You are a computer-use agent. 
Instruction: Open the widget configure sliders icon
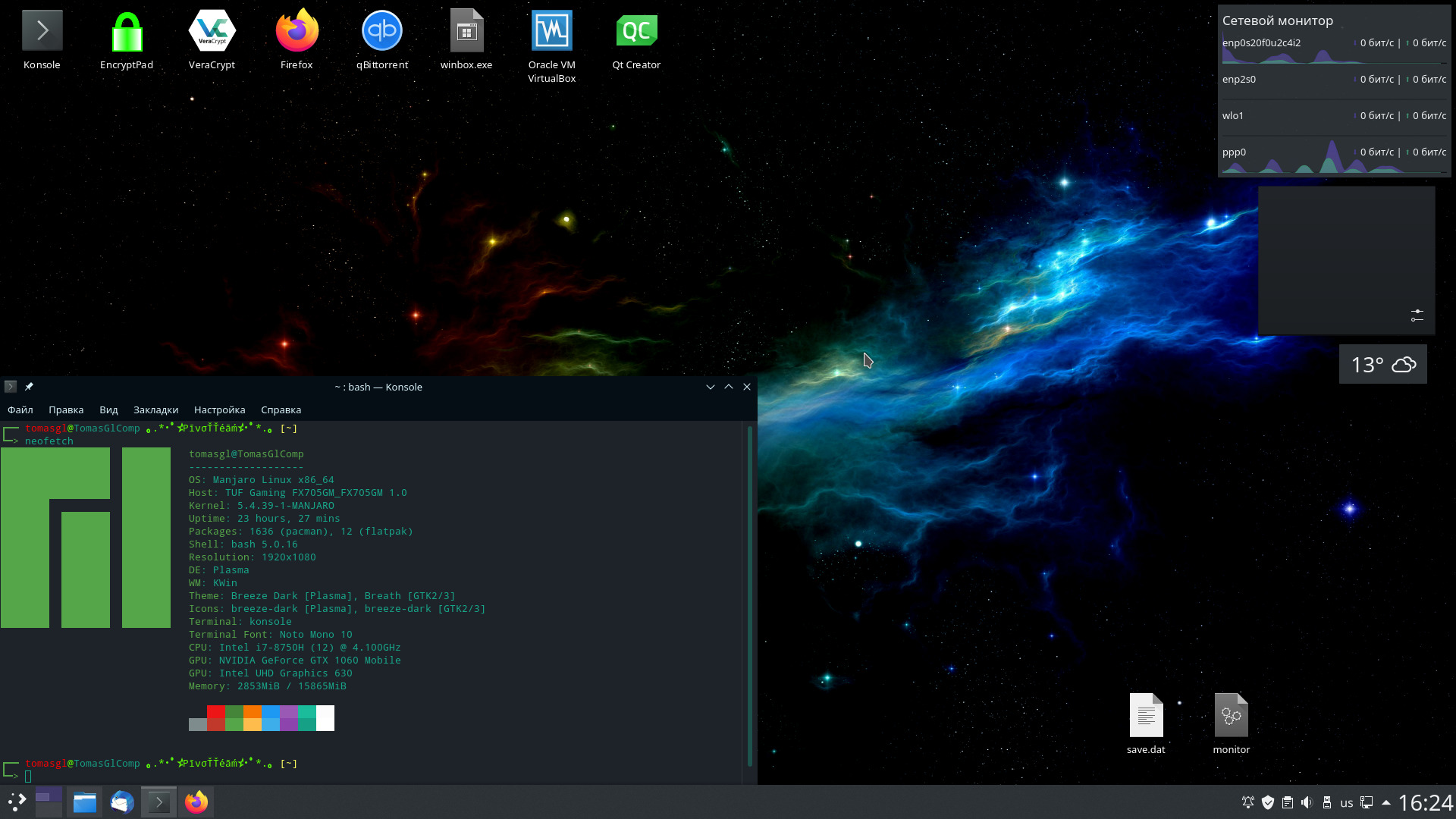pyautogui.click(x=1417, y=315)
